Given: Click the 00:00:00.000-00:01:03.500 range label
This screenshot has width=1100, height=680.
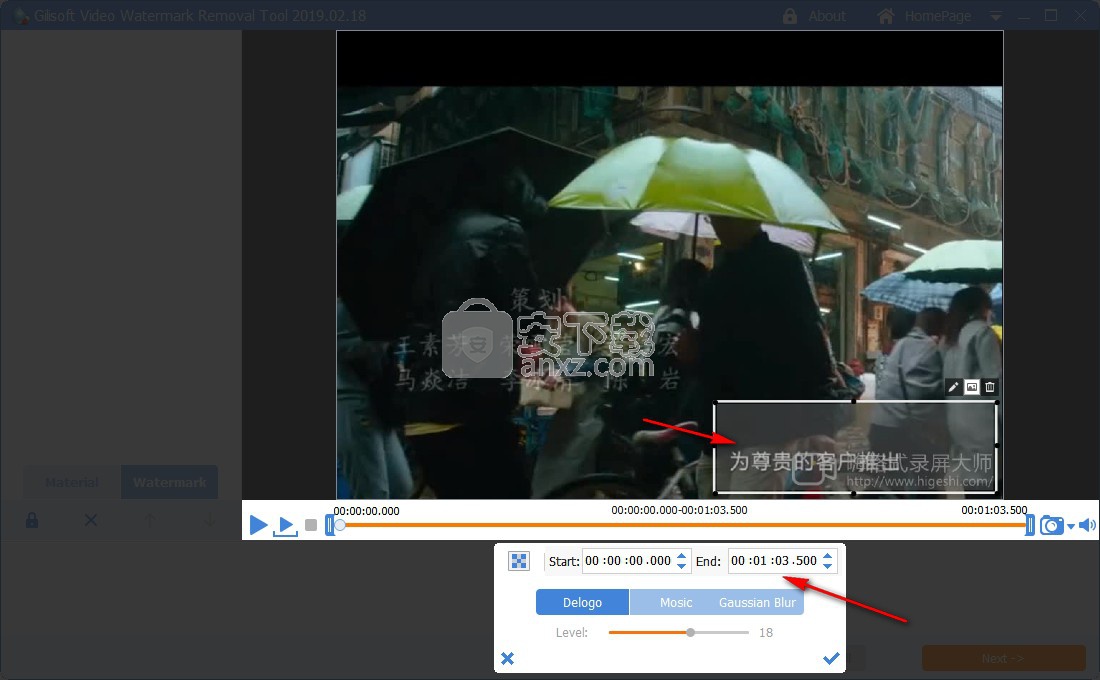Looking at the screenshot, I should click(679, 510).
